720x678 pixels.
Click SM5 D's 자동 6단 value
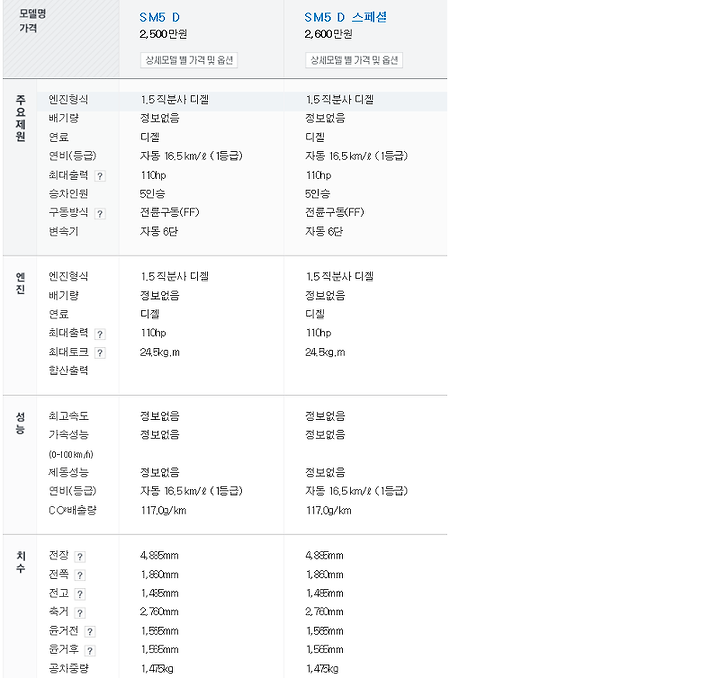[159, 231]
